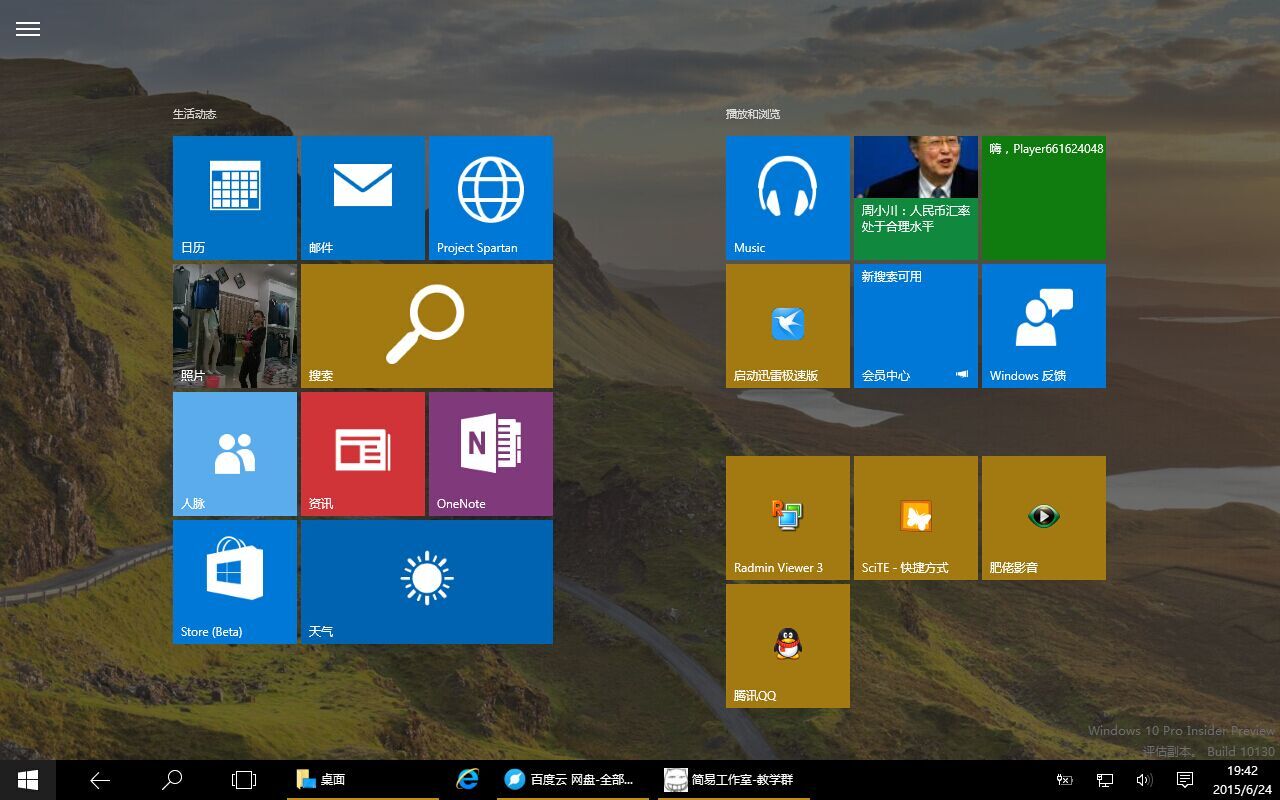Image resolution: width=1280 pixels, height=800 pixels.
Task: Open the 会员中心 tile
Action: (x=916, y=326)
